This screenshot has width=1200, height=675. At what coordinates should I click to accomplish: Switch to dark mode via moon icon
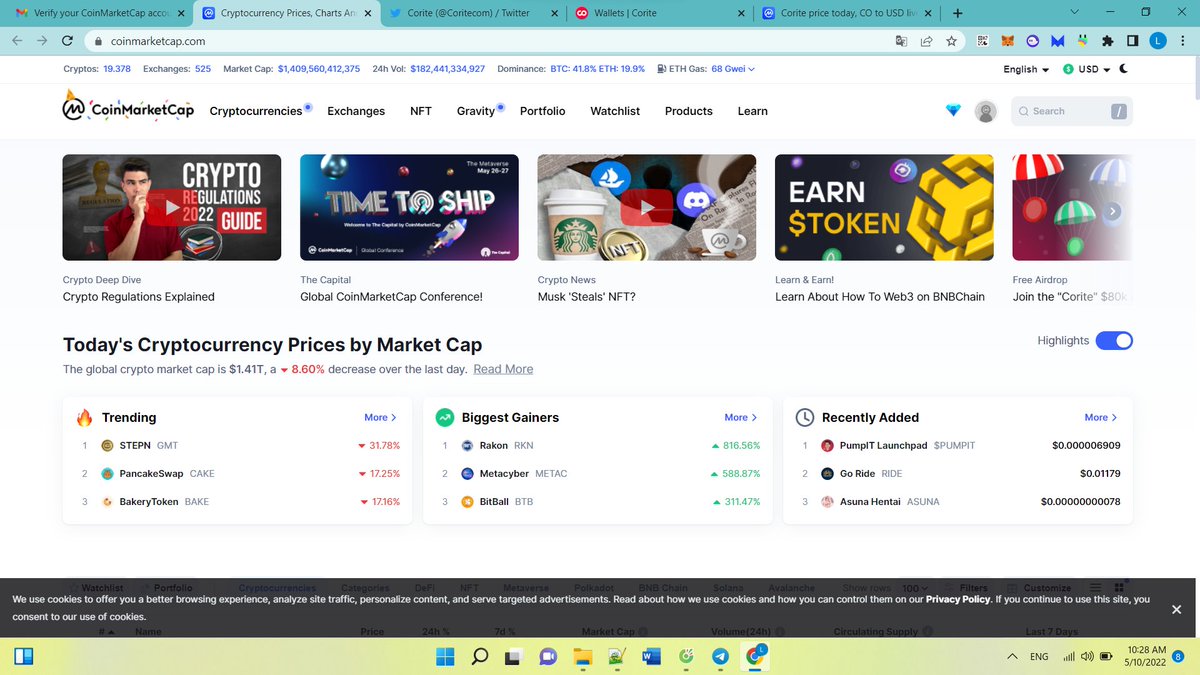[1123, 69]
